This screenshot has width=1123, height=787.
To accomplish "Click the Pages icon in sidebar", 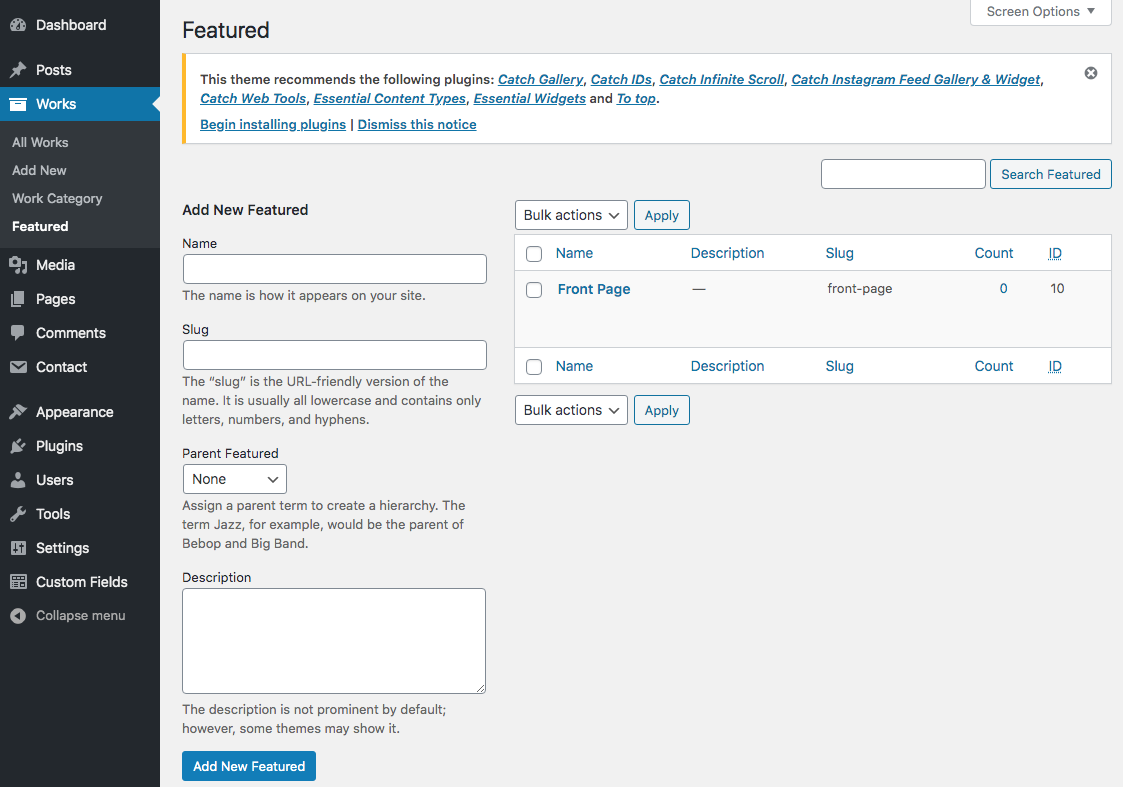I will pyautogui.click(x=18, y=299).
